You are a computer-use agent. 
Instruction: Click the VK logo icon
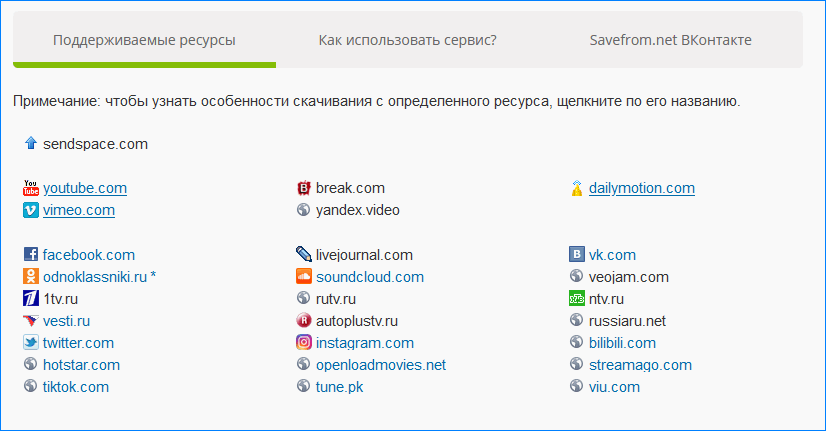(x=577, y=254)
